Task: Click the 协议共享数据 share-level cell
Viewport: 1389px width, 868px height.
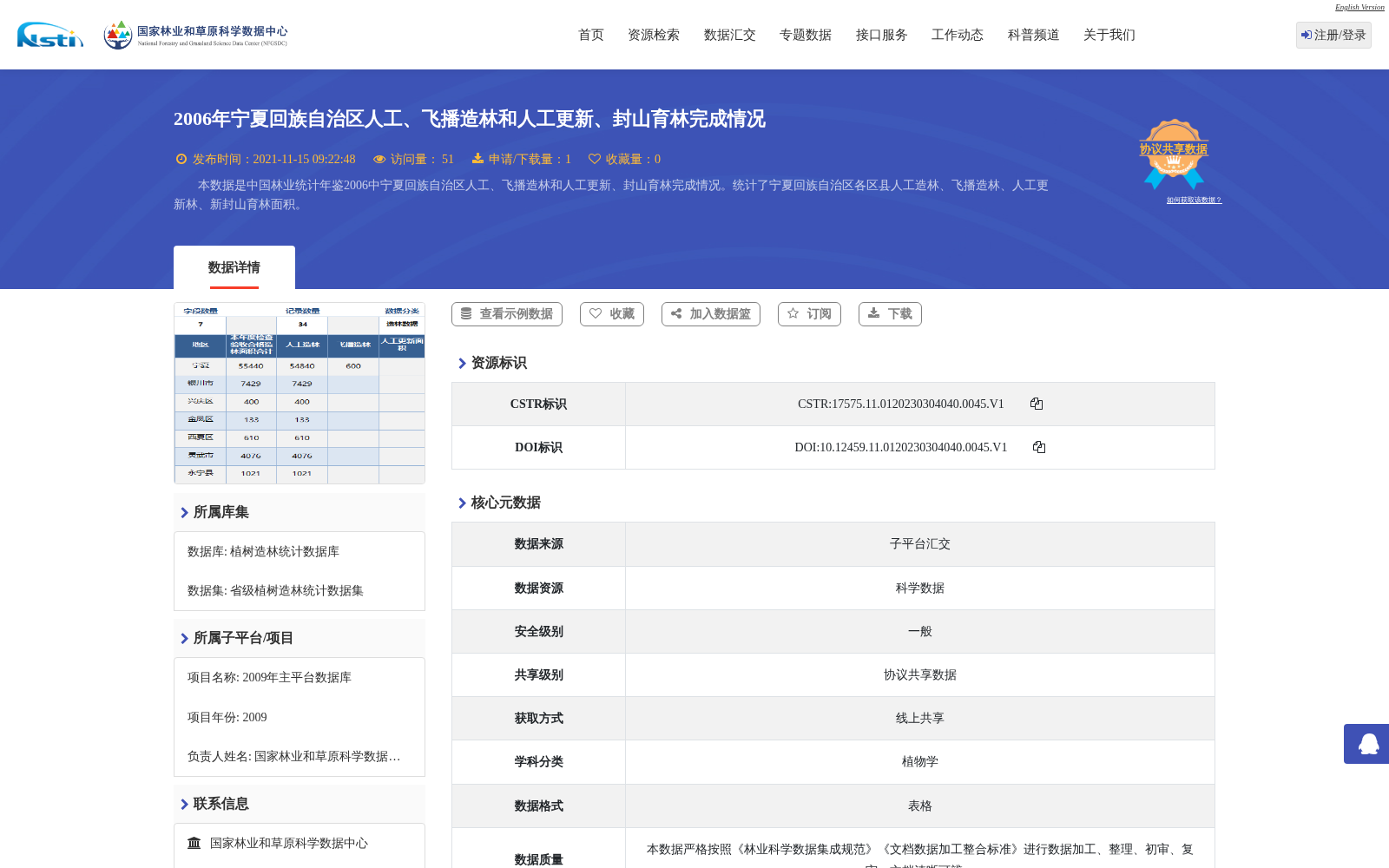Action: 920,674
